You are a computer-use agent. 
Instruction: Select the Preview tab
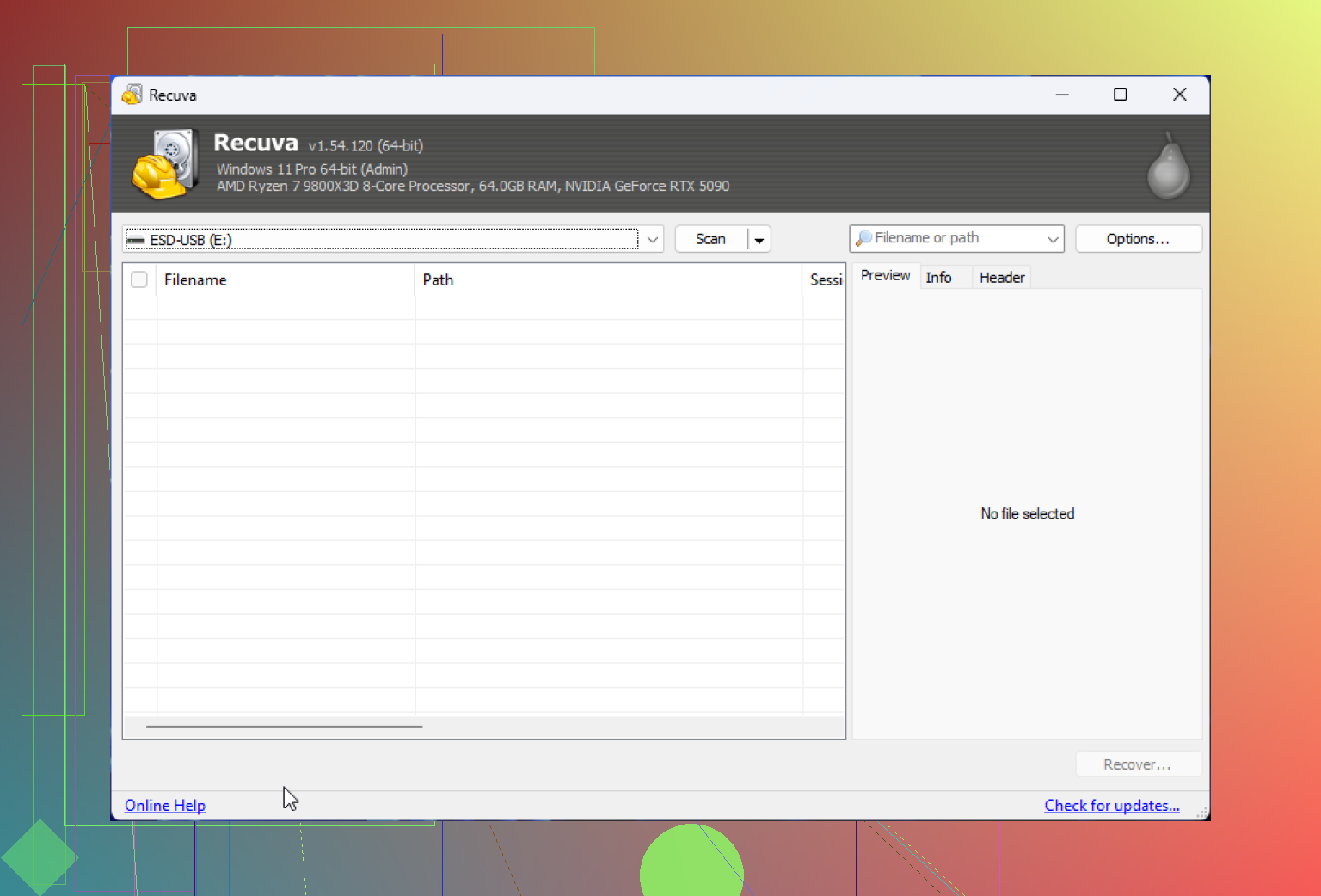point(885,275)
